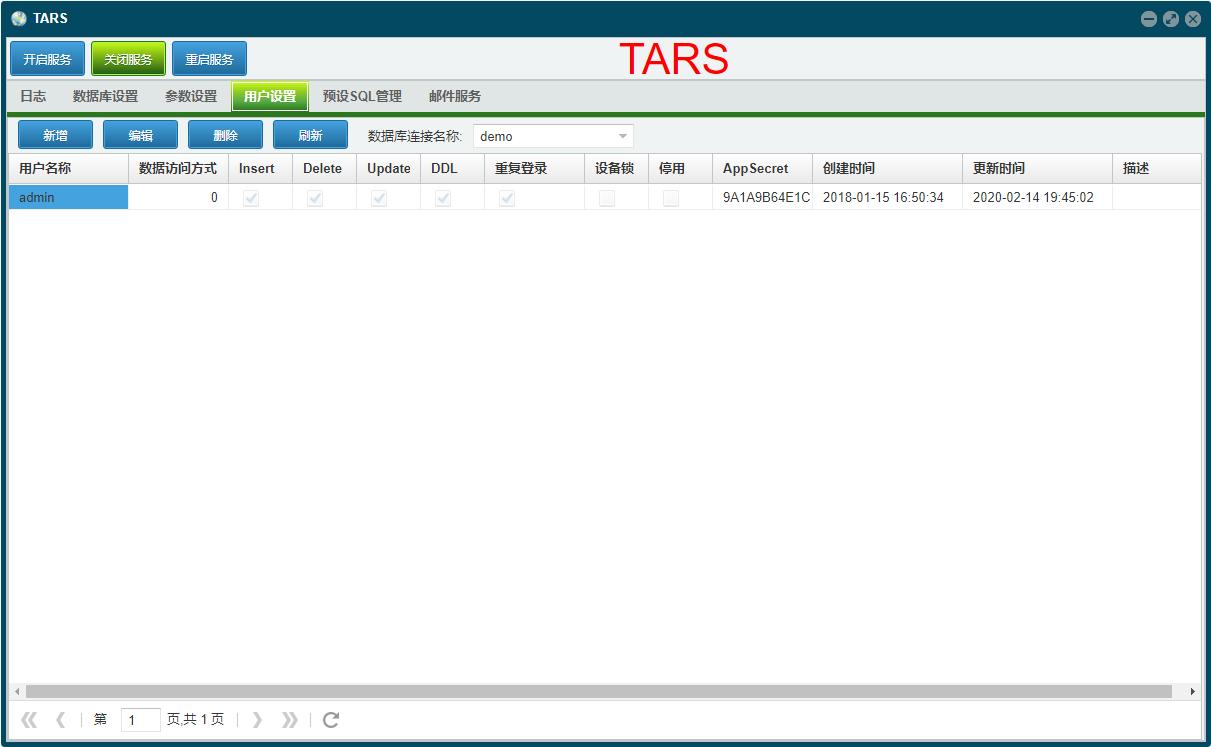This screenshot has width=1211, height=747.
Task: Select the 用户设置 tab
Action: pos(270,96)
